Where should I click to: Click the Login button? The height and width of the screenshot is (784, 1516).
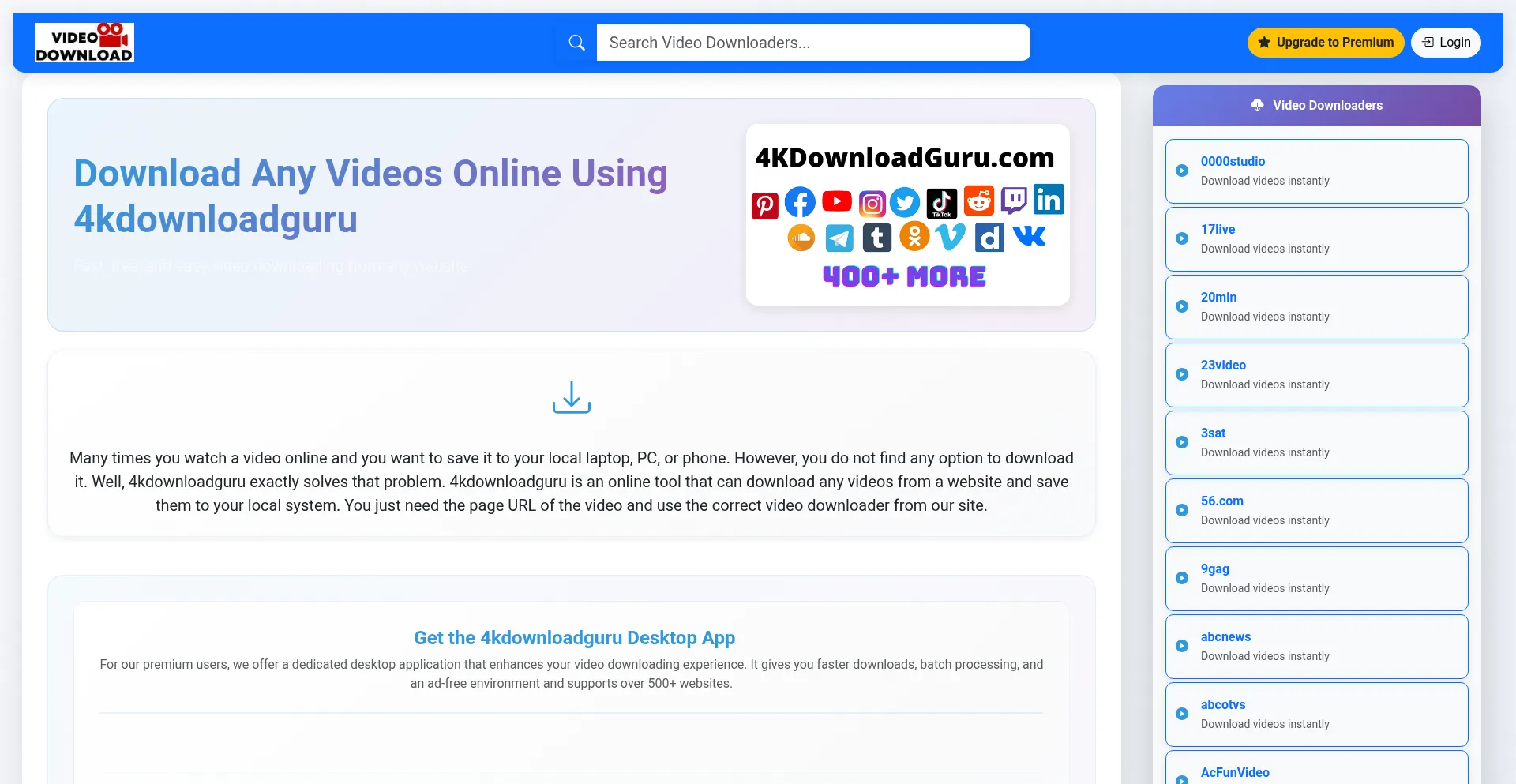1446,43
